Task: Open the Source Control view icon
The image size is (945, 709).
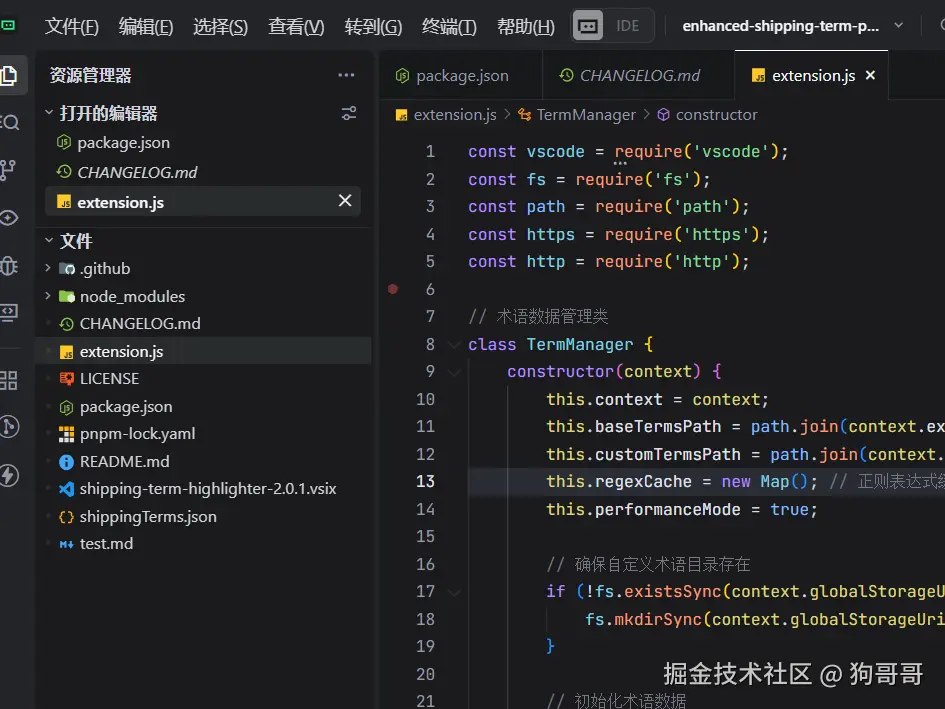Action: pos(8,170)
